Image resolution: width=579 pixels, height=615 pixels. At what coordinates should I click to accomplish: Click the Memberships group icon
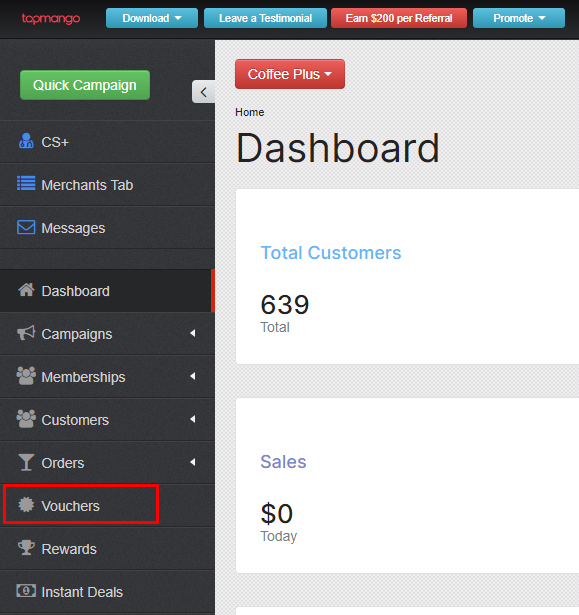click(26, 376)
